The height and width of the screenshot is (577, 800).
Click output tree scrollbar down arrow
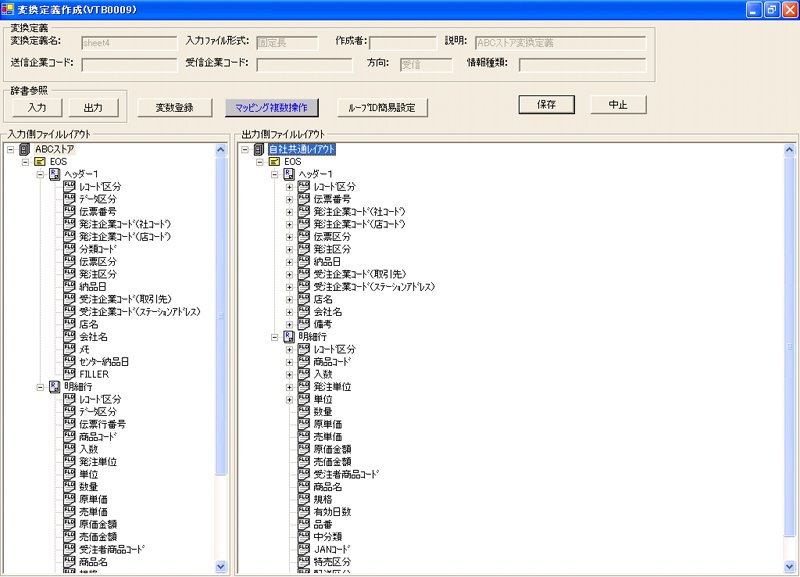click(789, 566)
